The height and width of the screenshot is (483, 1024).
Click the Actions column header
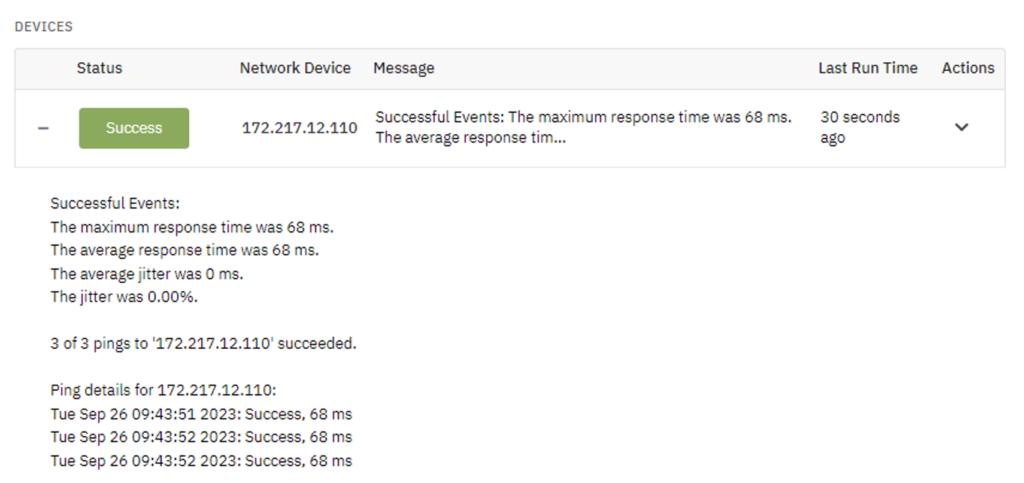pos(968,68)
